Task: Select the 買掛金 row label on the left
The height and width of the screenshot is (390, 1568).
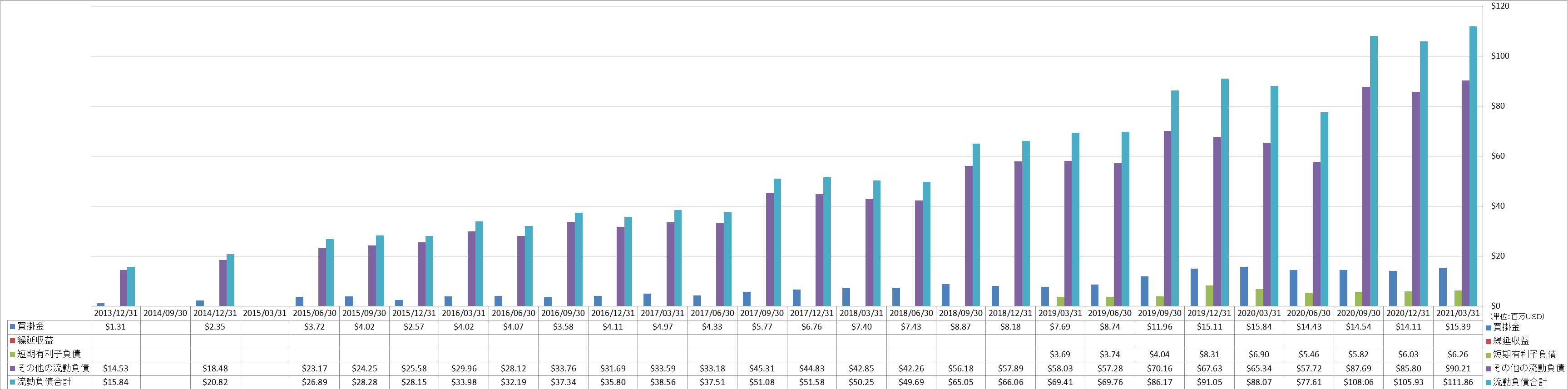Action: (30, 327)
